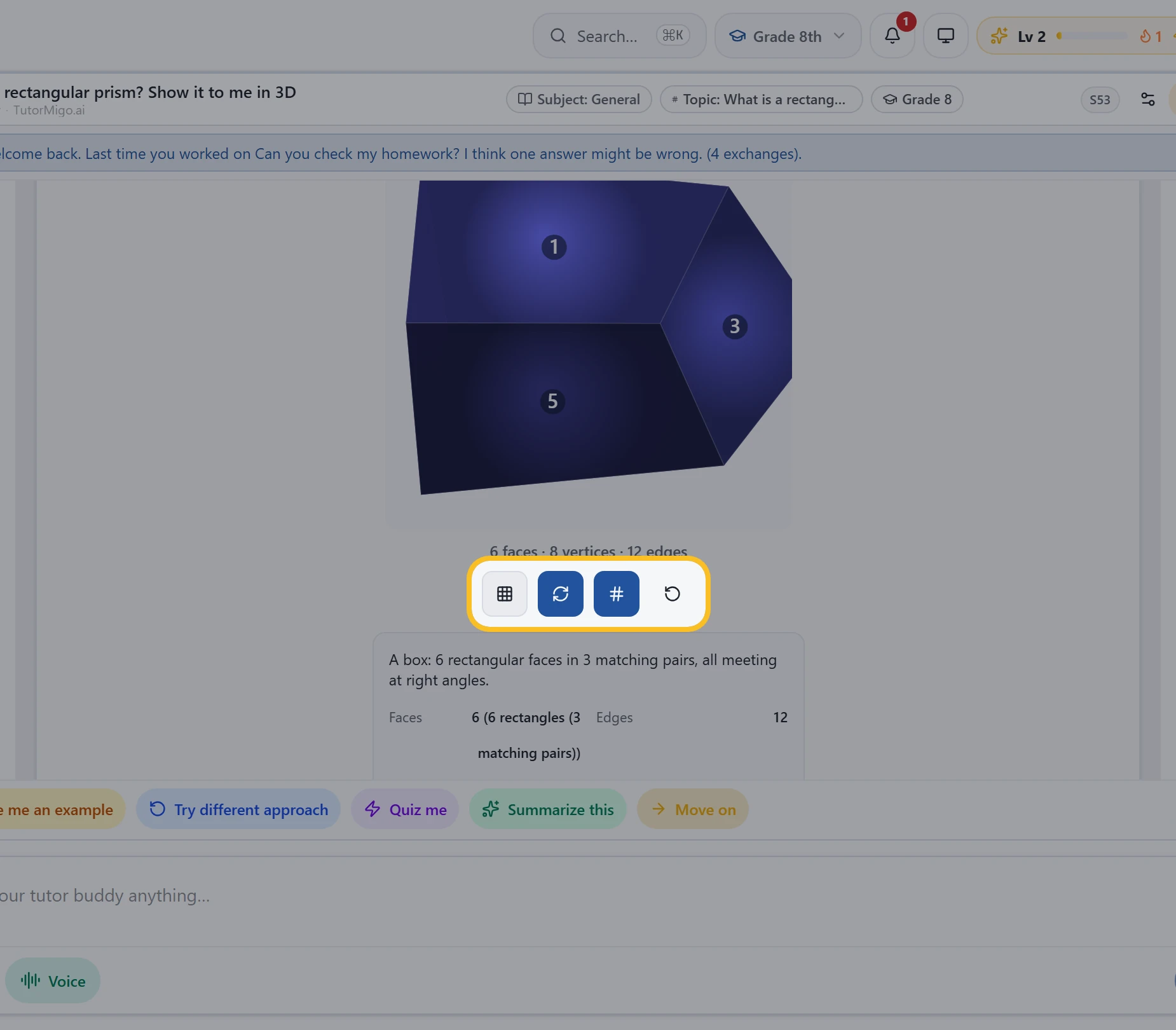The height and width of the screenshot is (1030, 1176).
Task: Click the Subject: General chip
Action: [579, 99]
